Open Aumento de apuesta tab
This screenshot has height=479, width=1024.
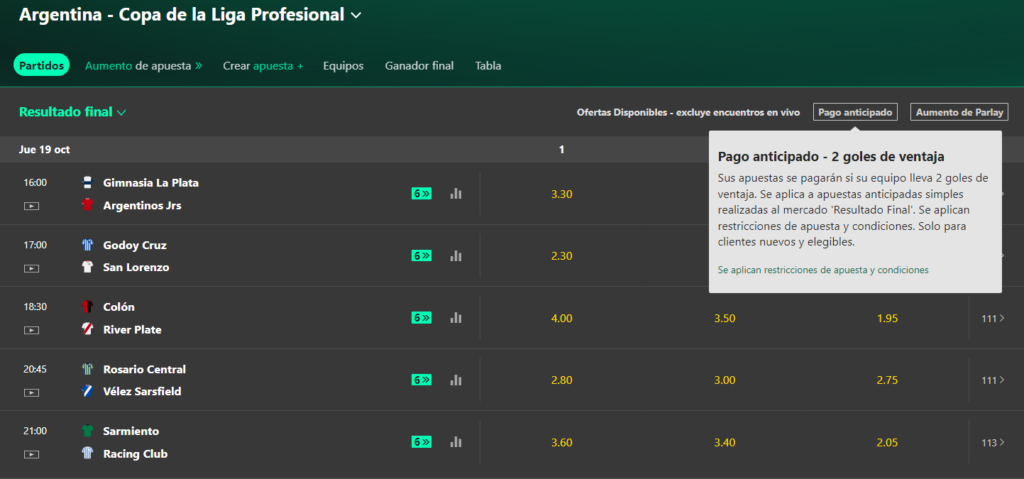point(144,65)
